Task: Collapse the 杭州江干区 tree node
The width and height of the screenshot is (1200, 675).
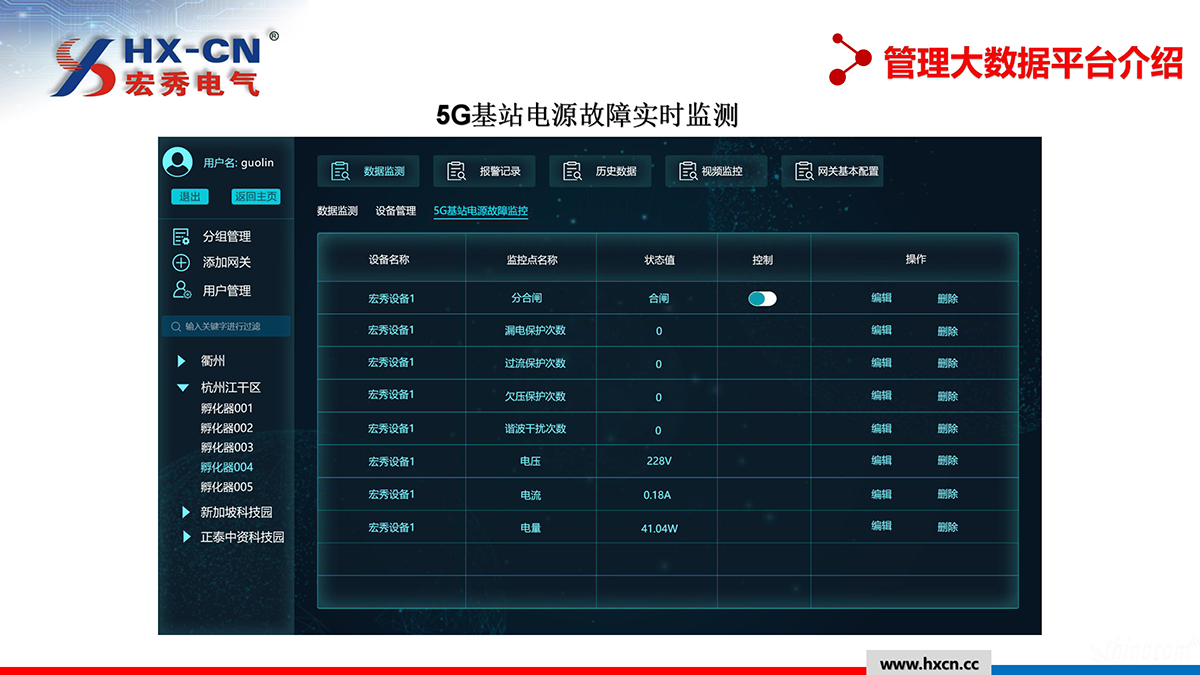Action: (x=182, y=387)
